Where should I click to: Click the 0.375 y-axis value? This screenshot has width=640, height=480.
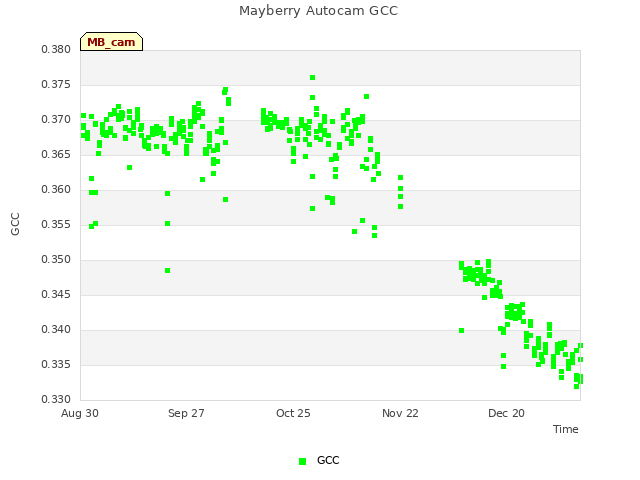coord(56,84)
